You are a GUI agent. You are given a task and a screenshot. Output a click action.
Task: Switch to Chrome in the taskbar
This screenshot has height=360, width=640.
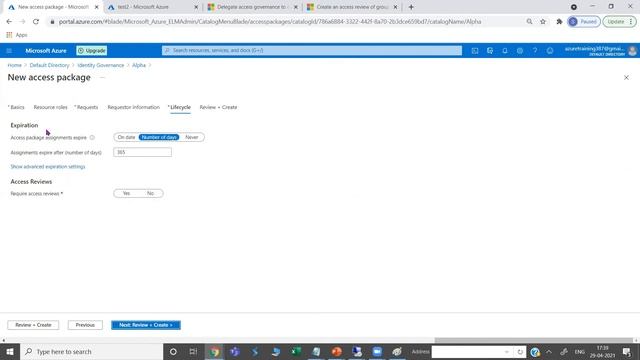(214, 351)
